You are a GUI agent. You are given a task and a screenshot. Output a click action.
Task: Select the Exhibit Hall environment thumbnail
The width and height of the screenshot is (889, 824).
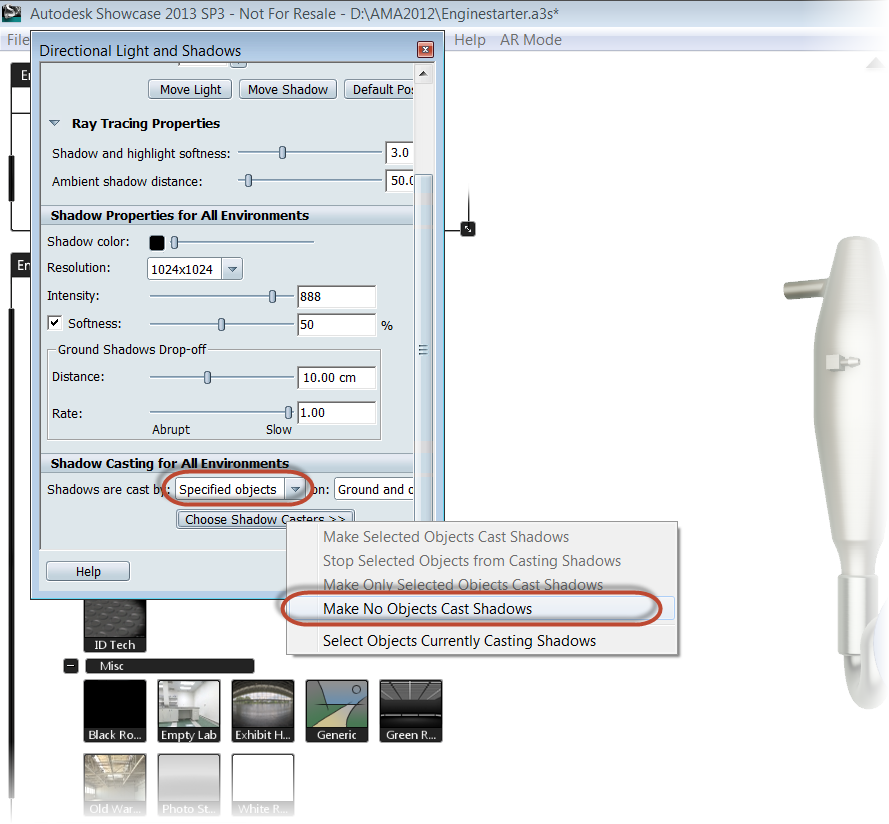263,711
